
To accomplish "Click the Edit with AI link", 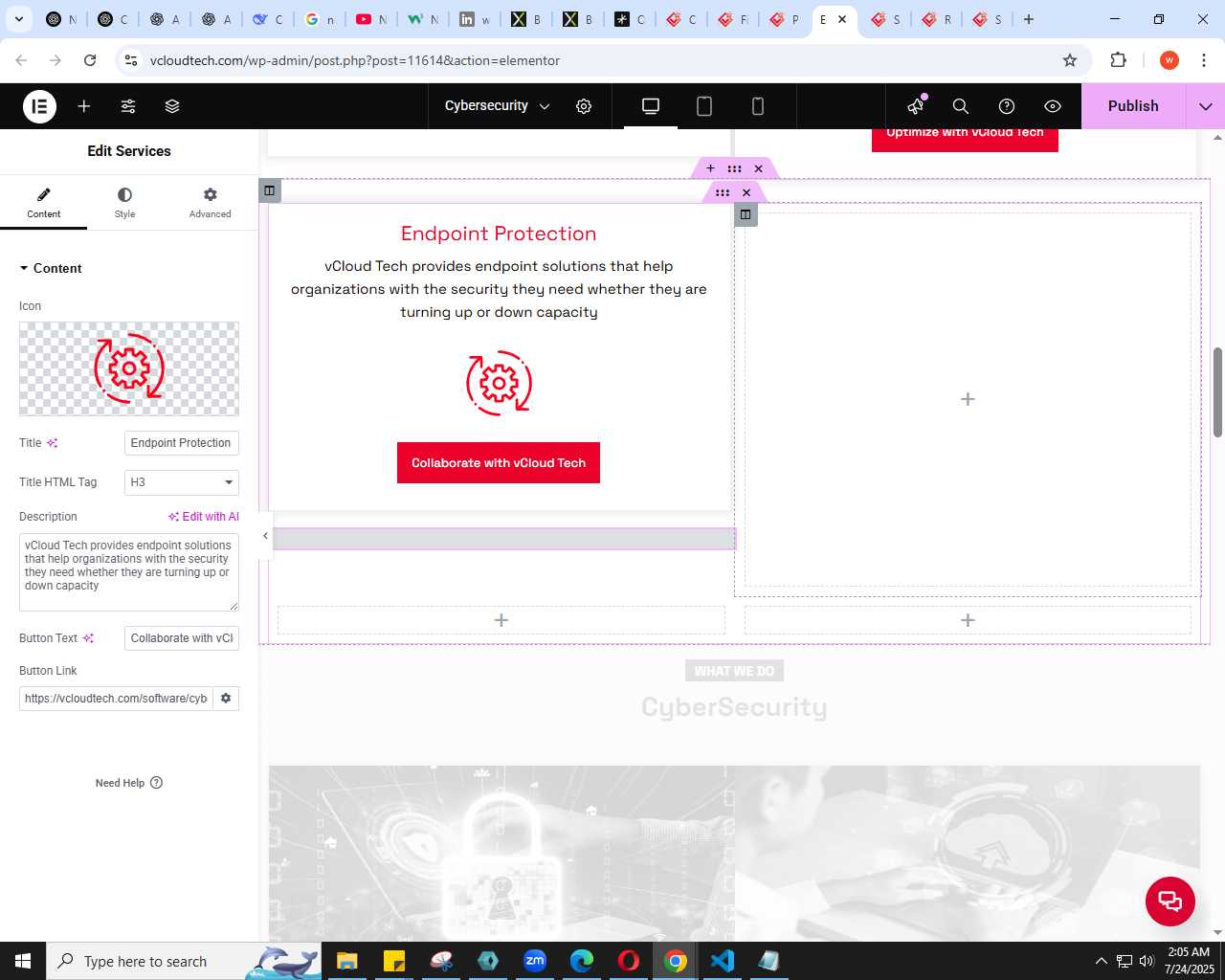I will point(204,517).
